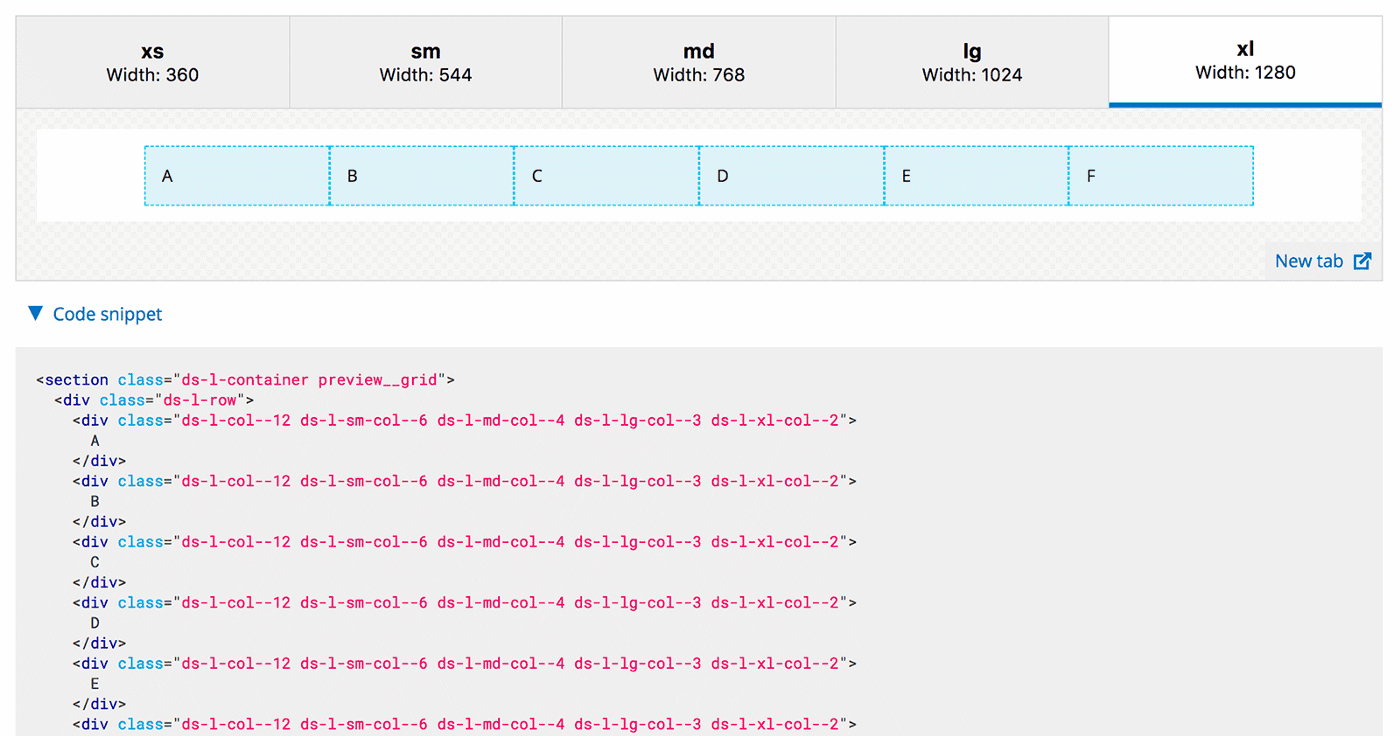Select the md breakpoint tab
This screenshot has height=736, width=1400.
pos(698,61)
